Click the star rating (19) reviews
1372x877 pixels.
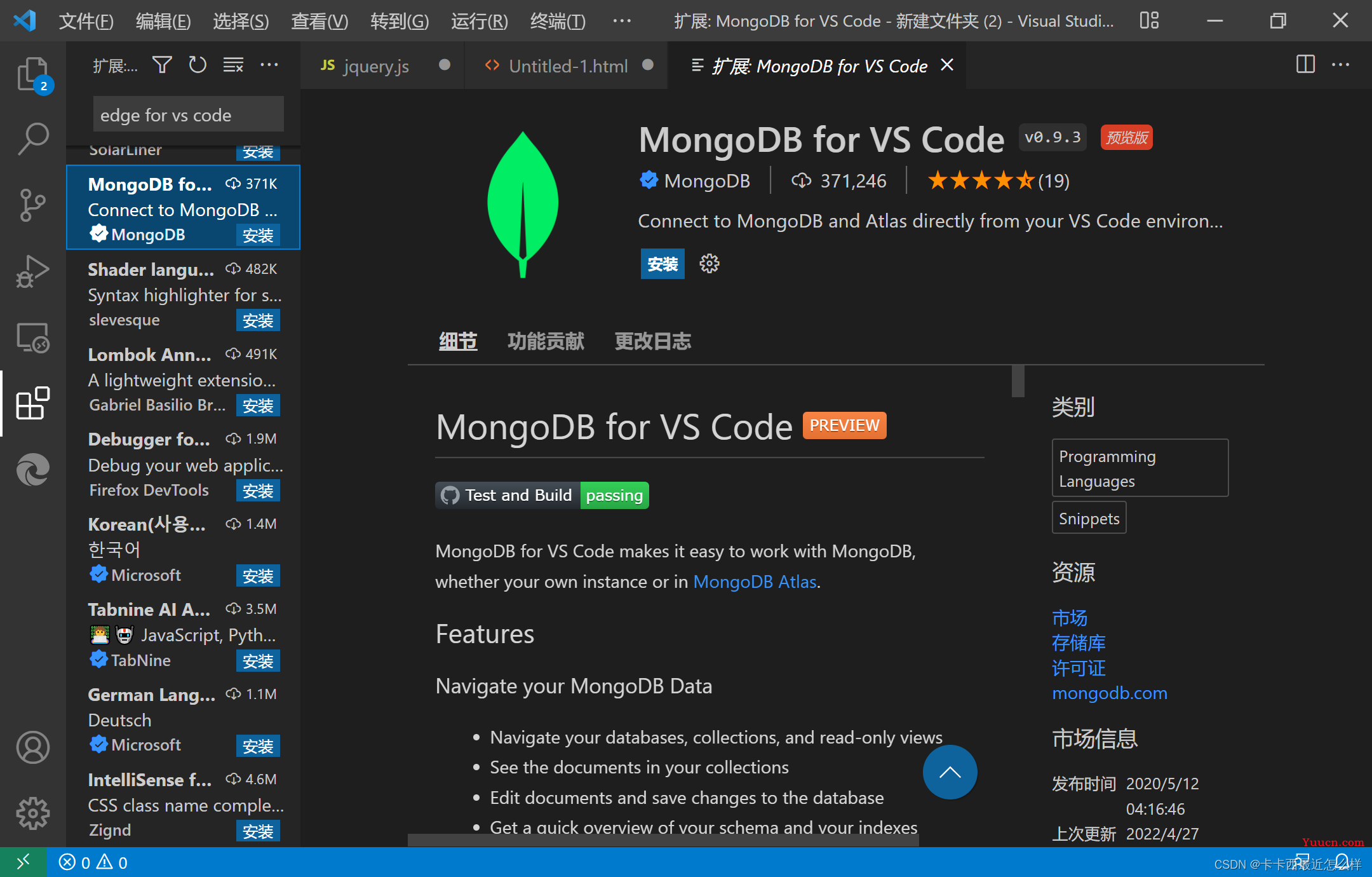[999, 181]
